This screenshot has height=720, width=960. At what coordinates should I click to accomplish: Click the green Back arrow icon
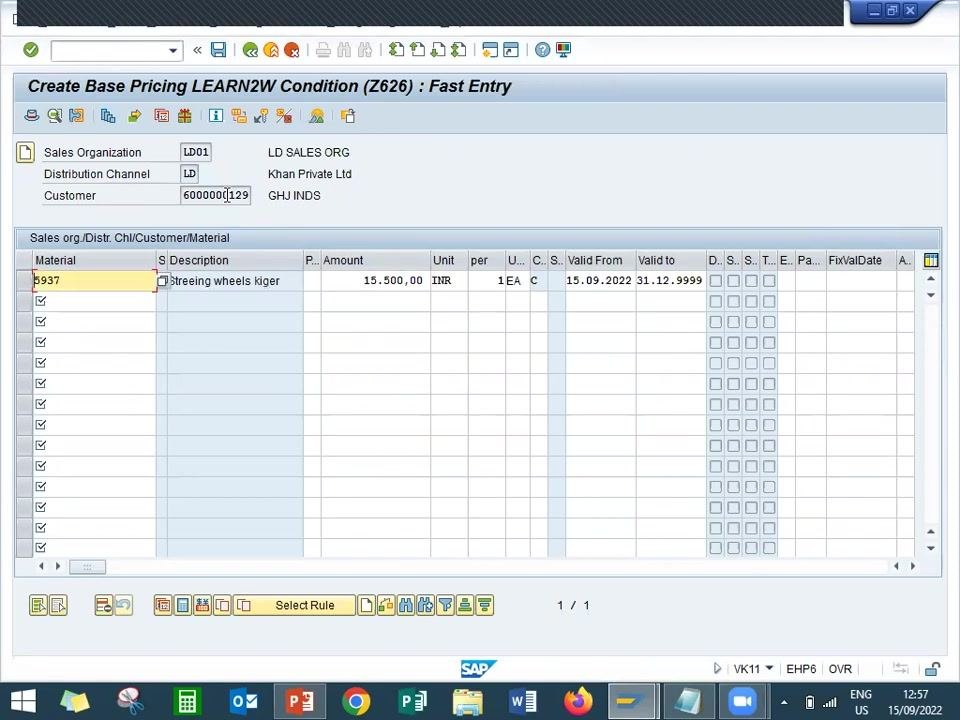(x=250, y=50)
